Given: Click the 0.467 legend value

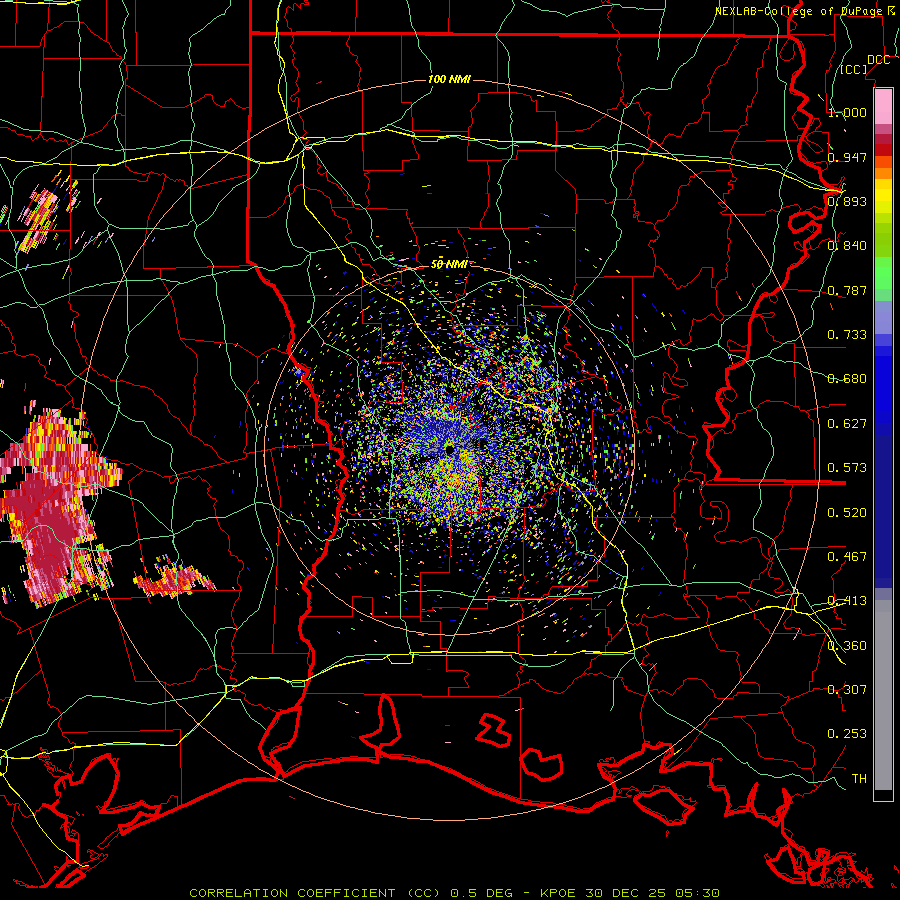Looking at the screenshot, I should 847,557.
